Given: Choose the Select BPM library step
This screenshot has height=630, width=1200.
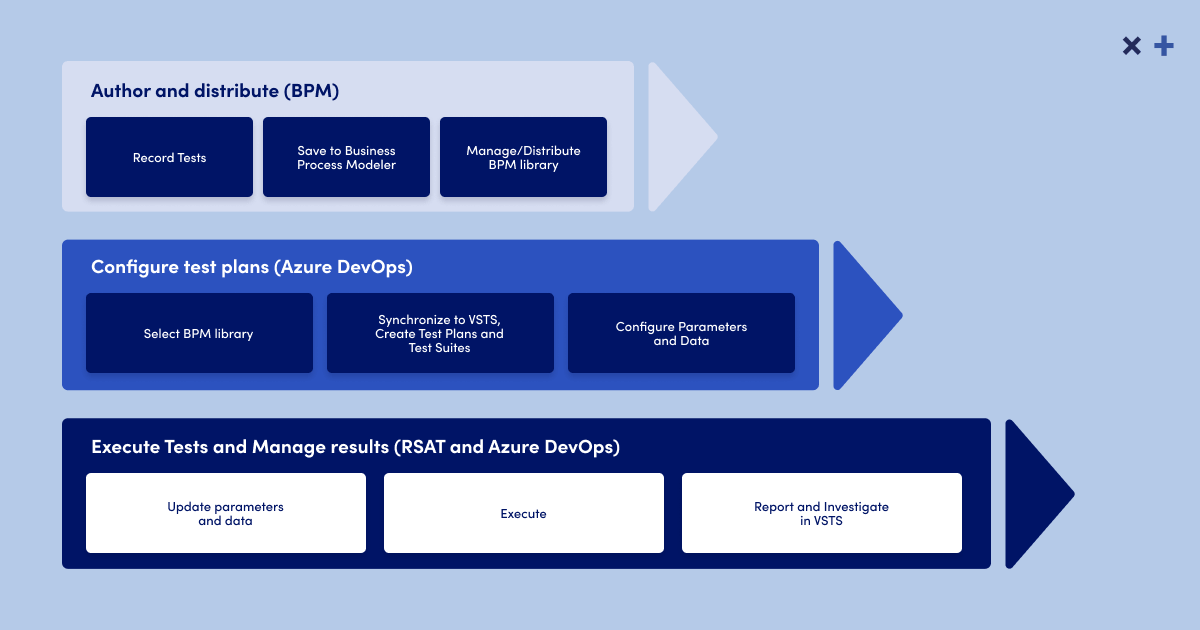Looking at the screenshot, I should 199,333.
